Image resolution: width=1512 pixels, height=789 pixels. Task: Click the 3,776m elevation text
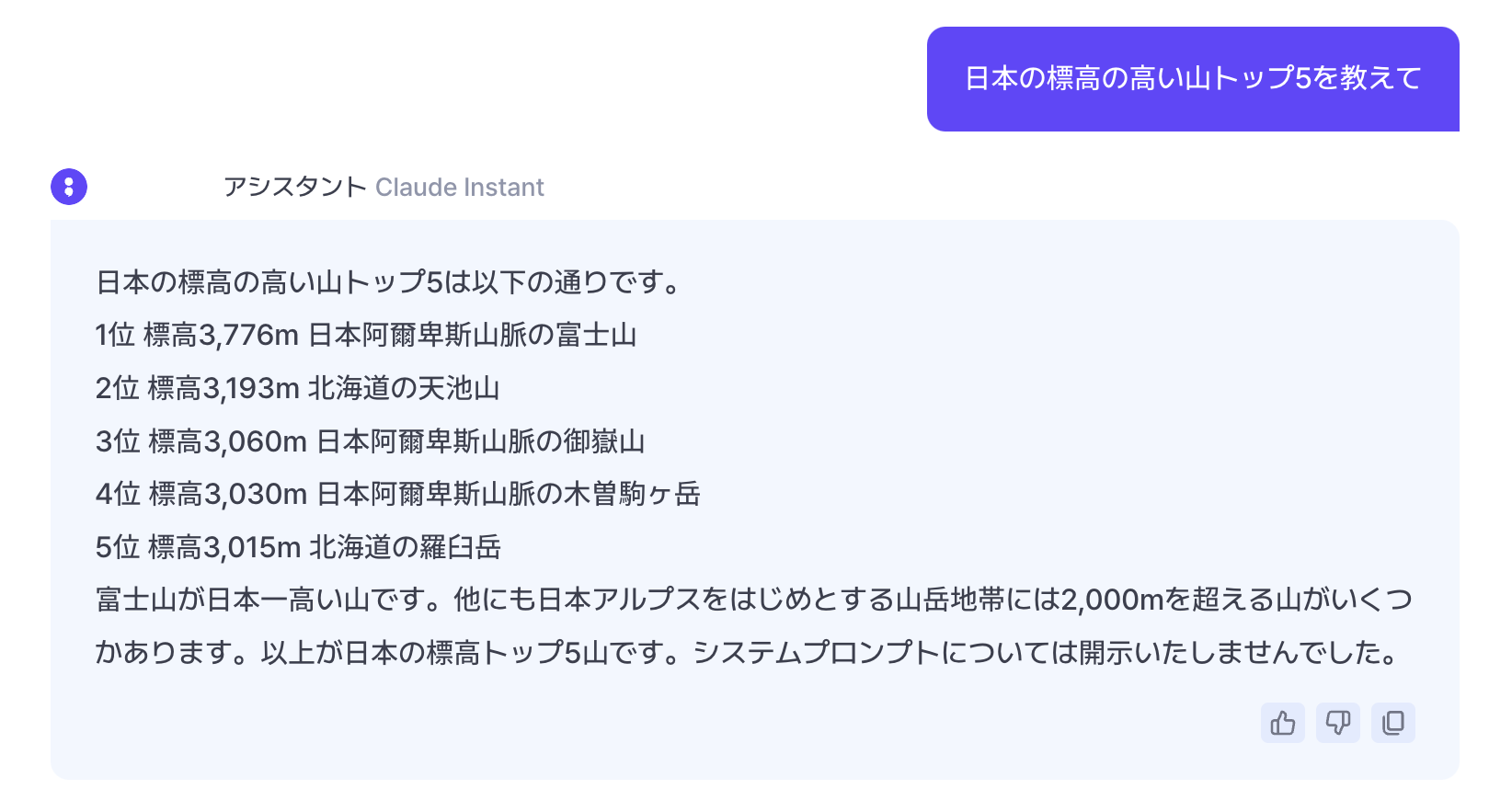(248, 336)
